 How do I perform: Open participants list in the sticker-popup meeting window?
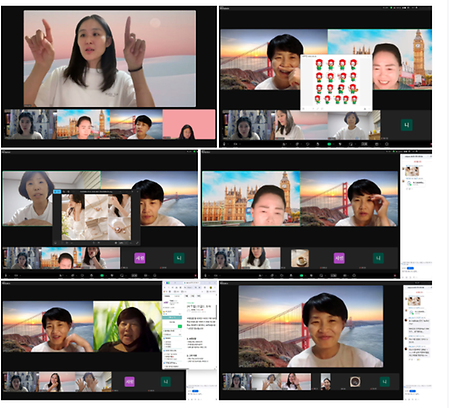pyautogui.click(x=284, y=144)
